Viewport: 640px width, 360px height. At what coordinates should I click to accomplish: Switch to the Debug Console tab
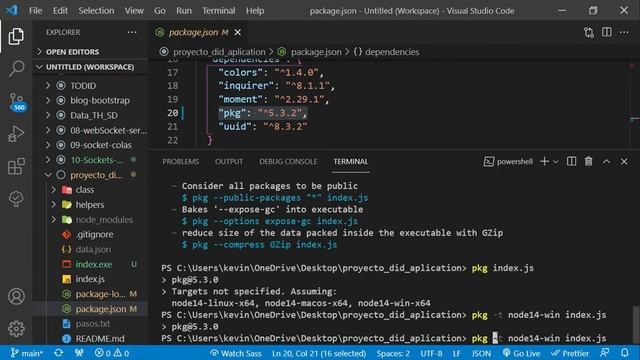click(x=288, y=162)
